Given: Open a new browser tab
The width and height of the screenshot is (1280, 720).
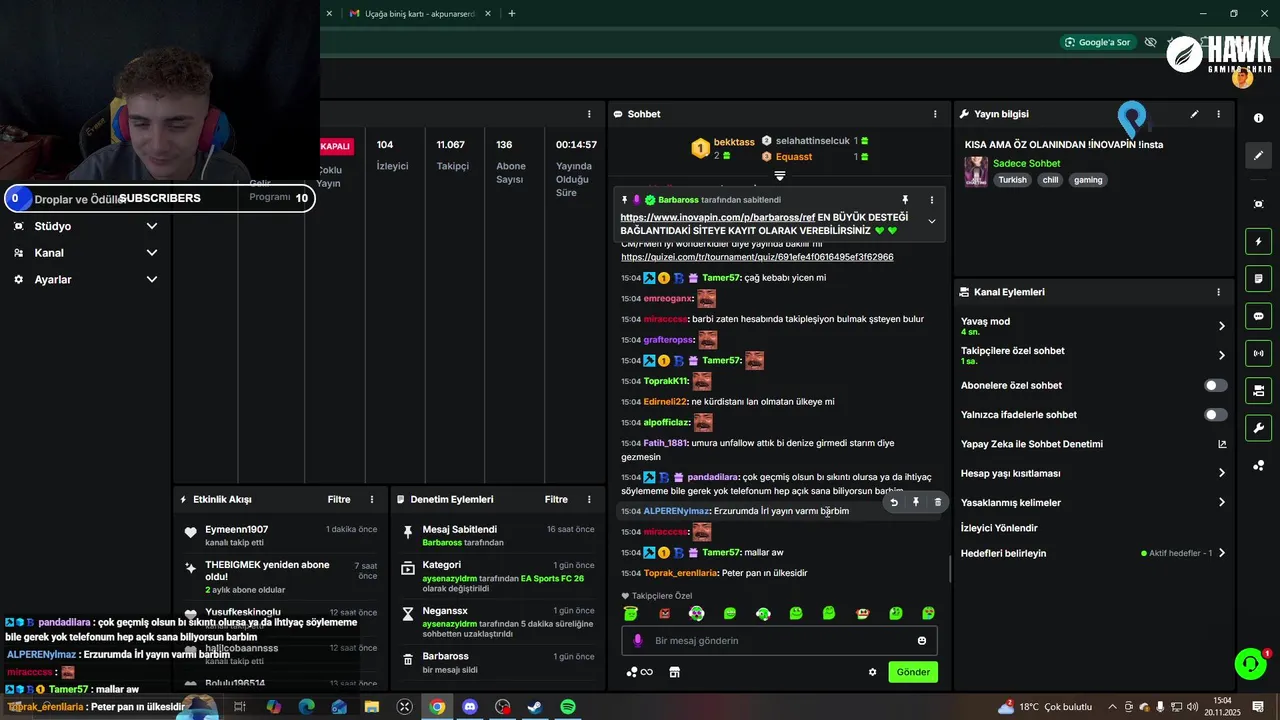Looking at the screenshot, I should click(x=512, y=13).
